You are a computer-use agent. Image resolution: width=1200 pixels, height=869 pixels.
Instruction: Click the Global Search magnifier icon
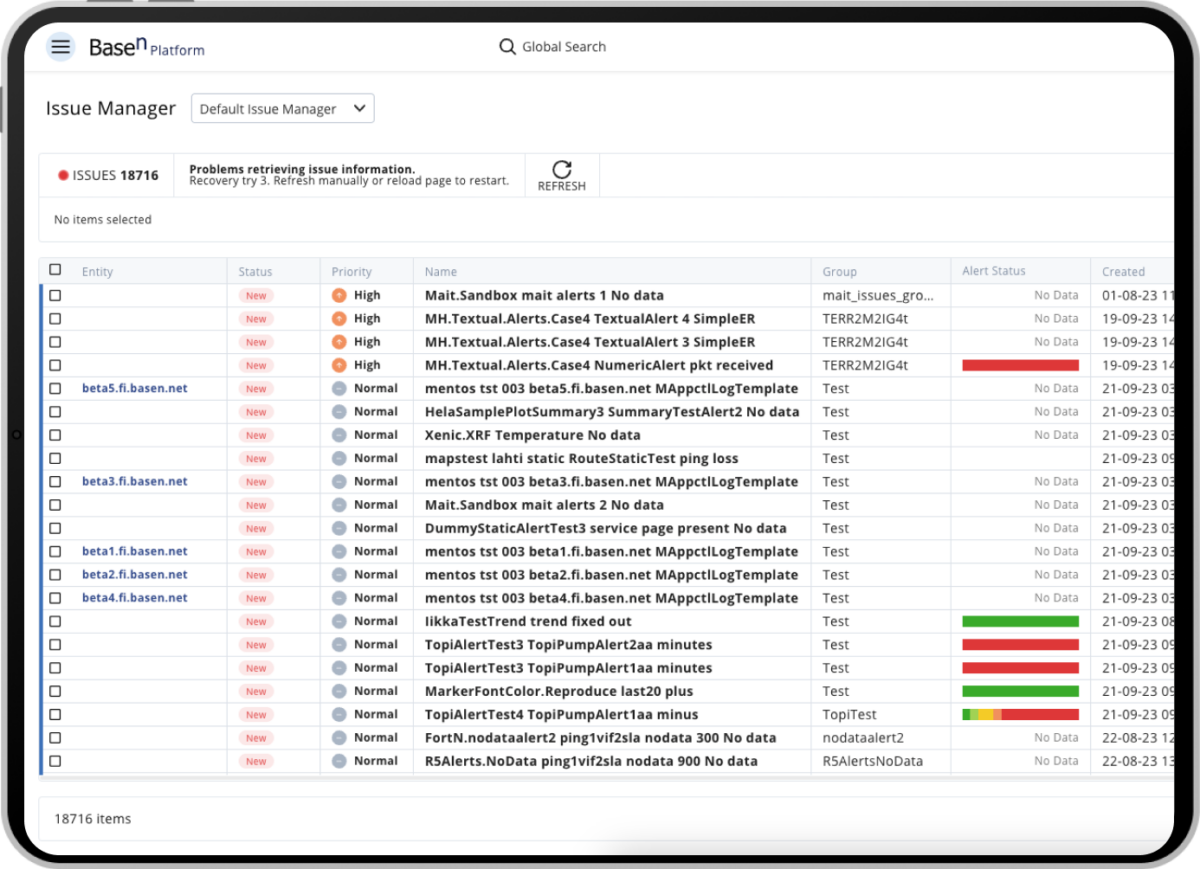[x=507, y=46]
